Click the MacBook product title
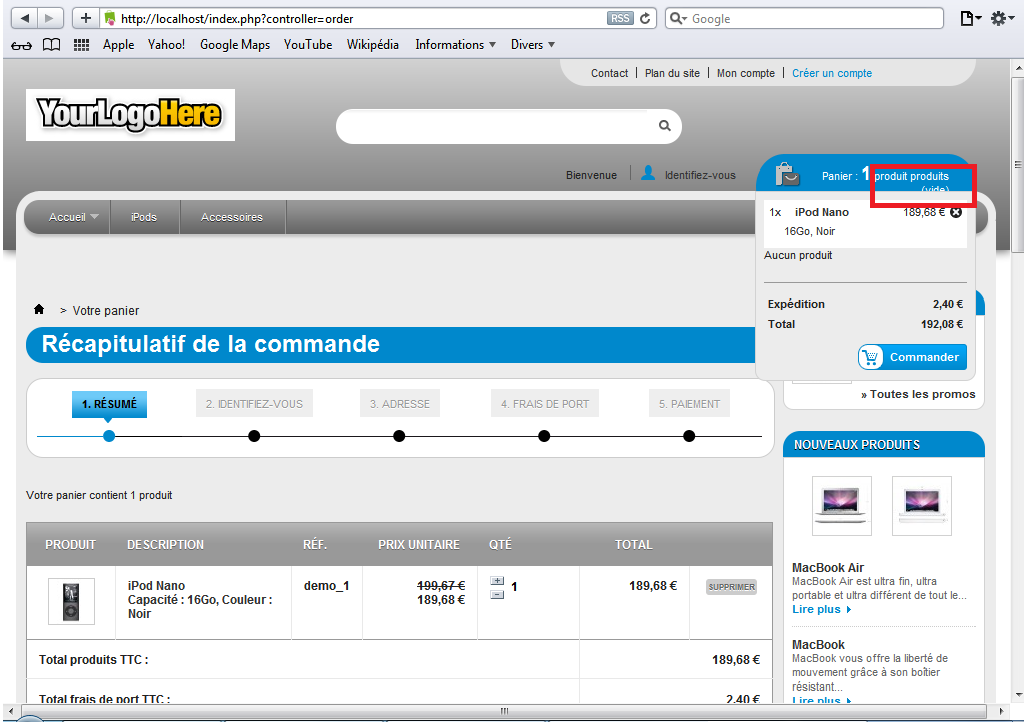This screenshot has height=722, width=1024. [818, 644]
